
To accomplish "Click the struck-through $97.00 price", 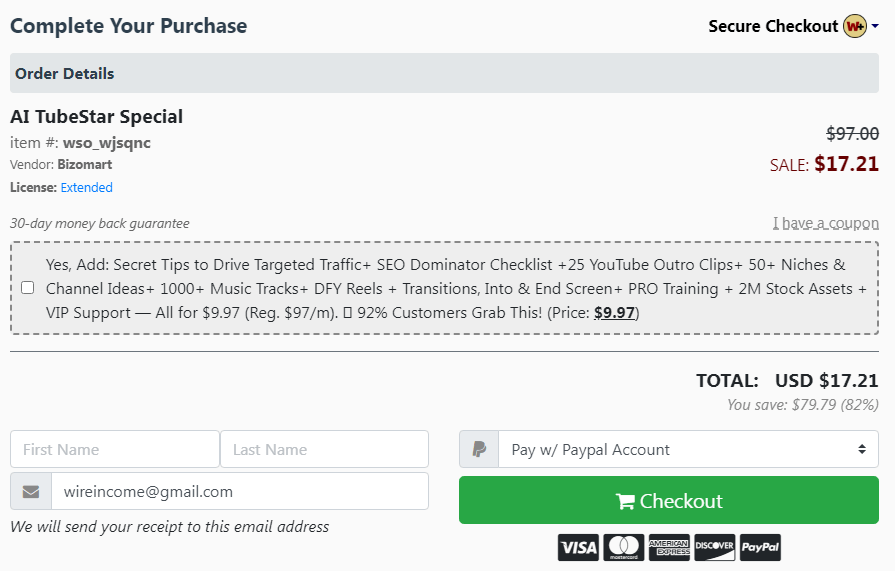I will click(852, 134).
